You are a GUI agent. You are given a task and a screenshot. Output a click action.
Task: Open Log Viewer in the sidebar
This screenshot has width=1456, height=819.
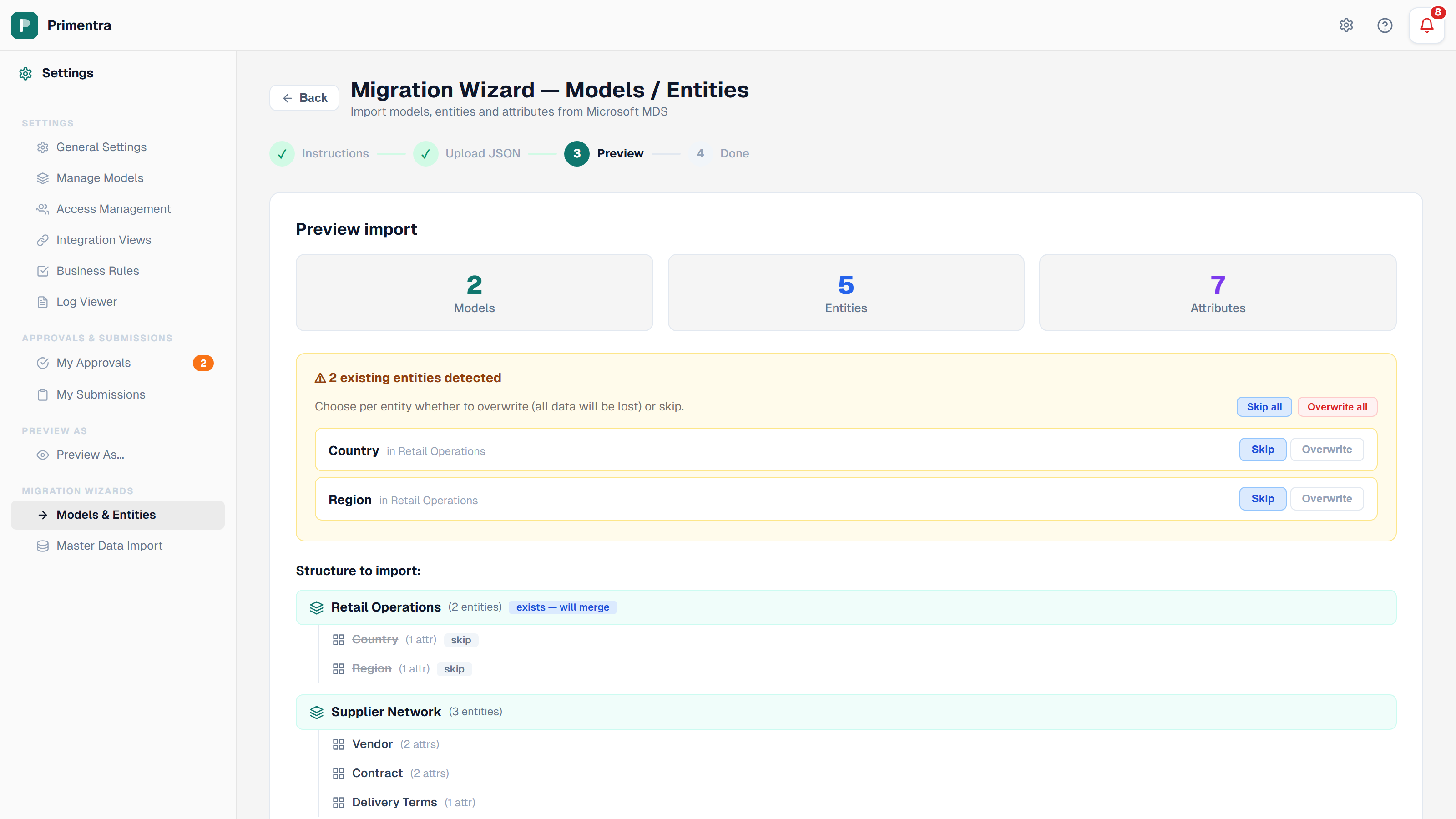[117, 303]
